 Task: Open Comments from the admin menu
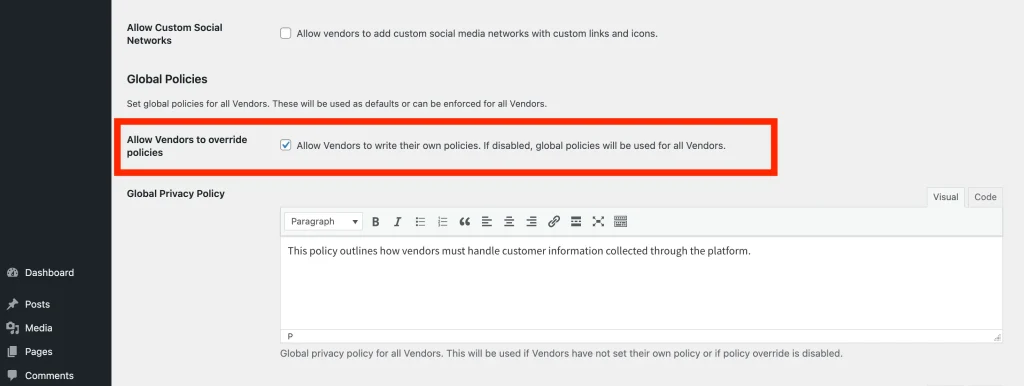point(49,376)
